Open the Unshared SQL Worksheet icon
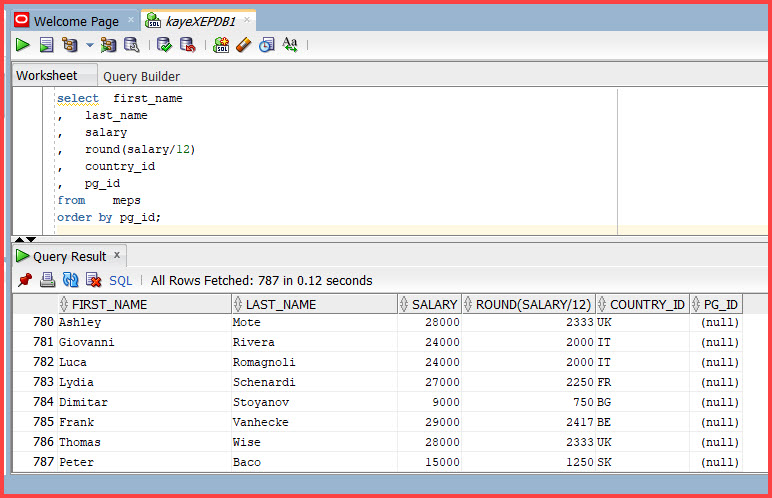 tap(221, 45)
